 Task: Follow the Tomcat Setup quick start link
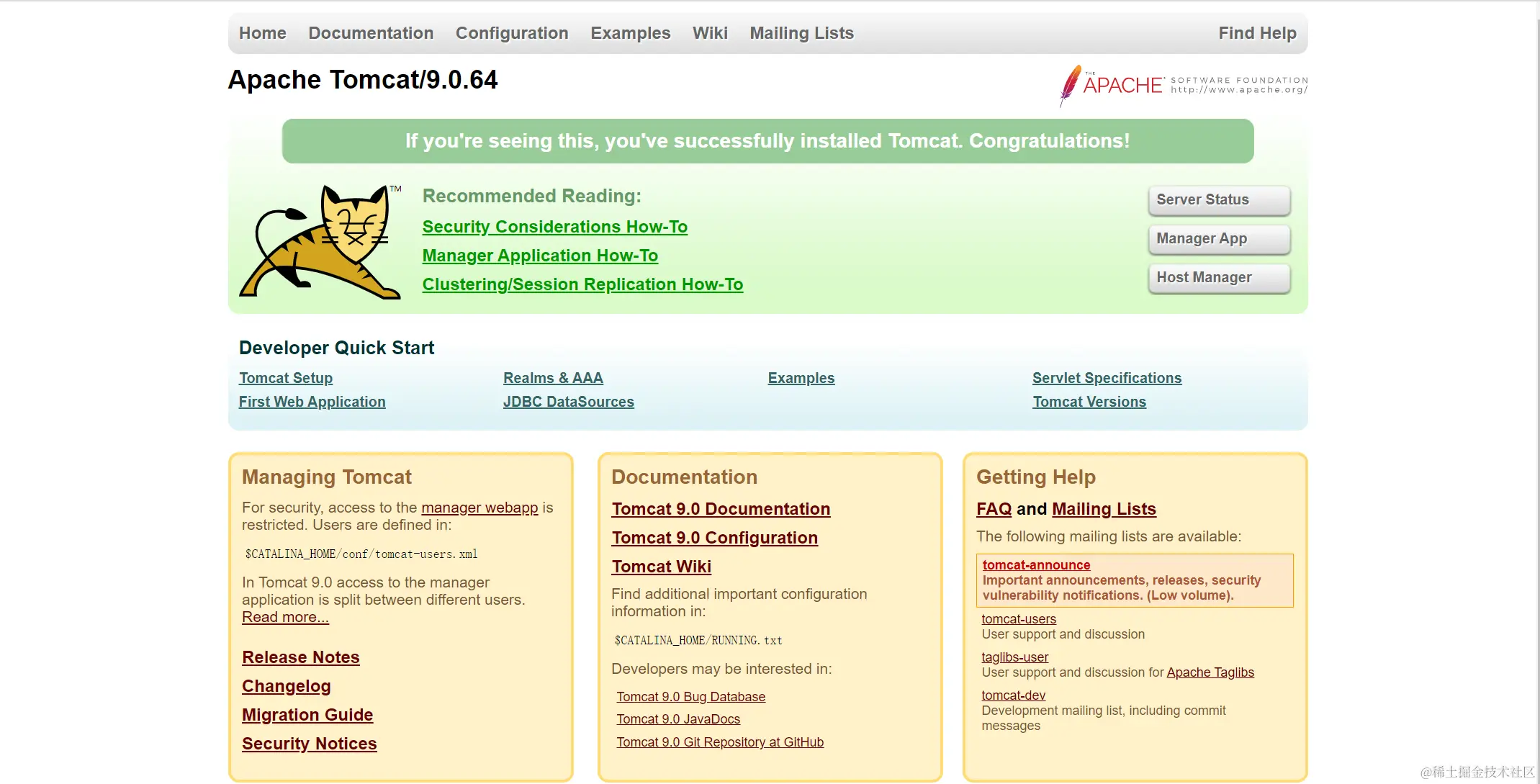pyautogui.click(x=286, y=378)
